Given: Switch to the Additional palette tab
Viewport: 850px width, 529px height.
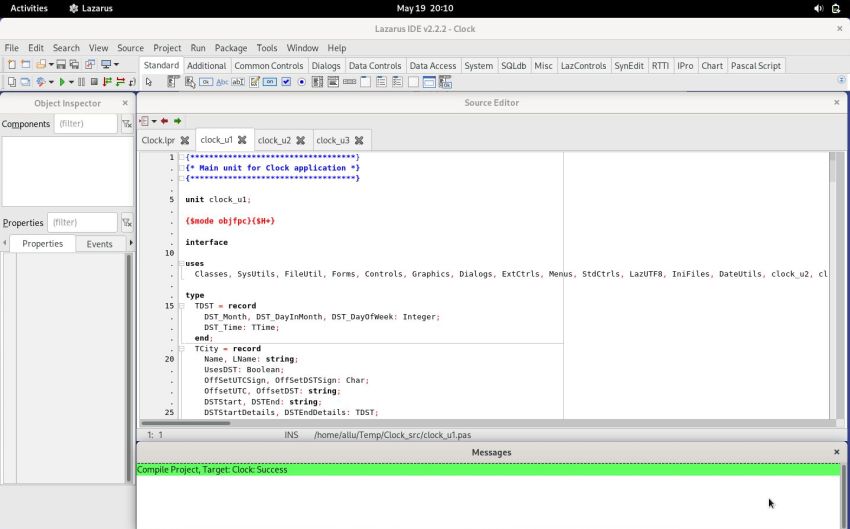Looking at the screenshot, I should click(207, 66).
